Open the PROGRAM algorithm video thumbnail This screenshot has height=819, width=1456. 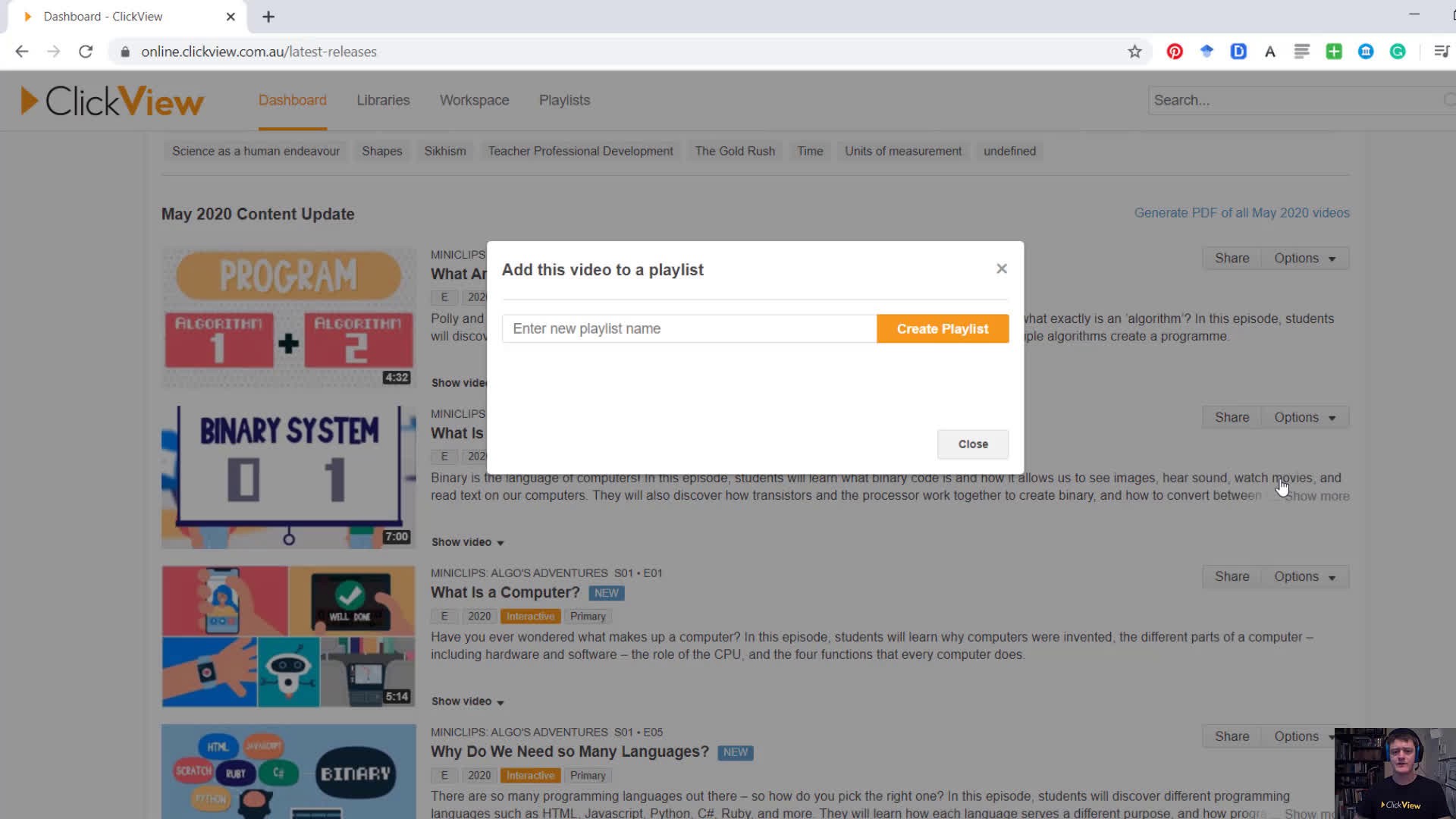click(288, 317)
